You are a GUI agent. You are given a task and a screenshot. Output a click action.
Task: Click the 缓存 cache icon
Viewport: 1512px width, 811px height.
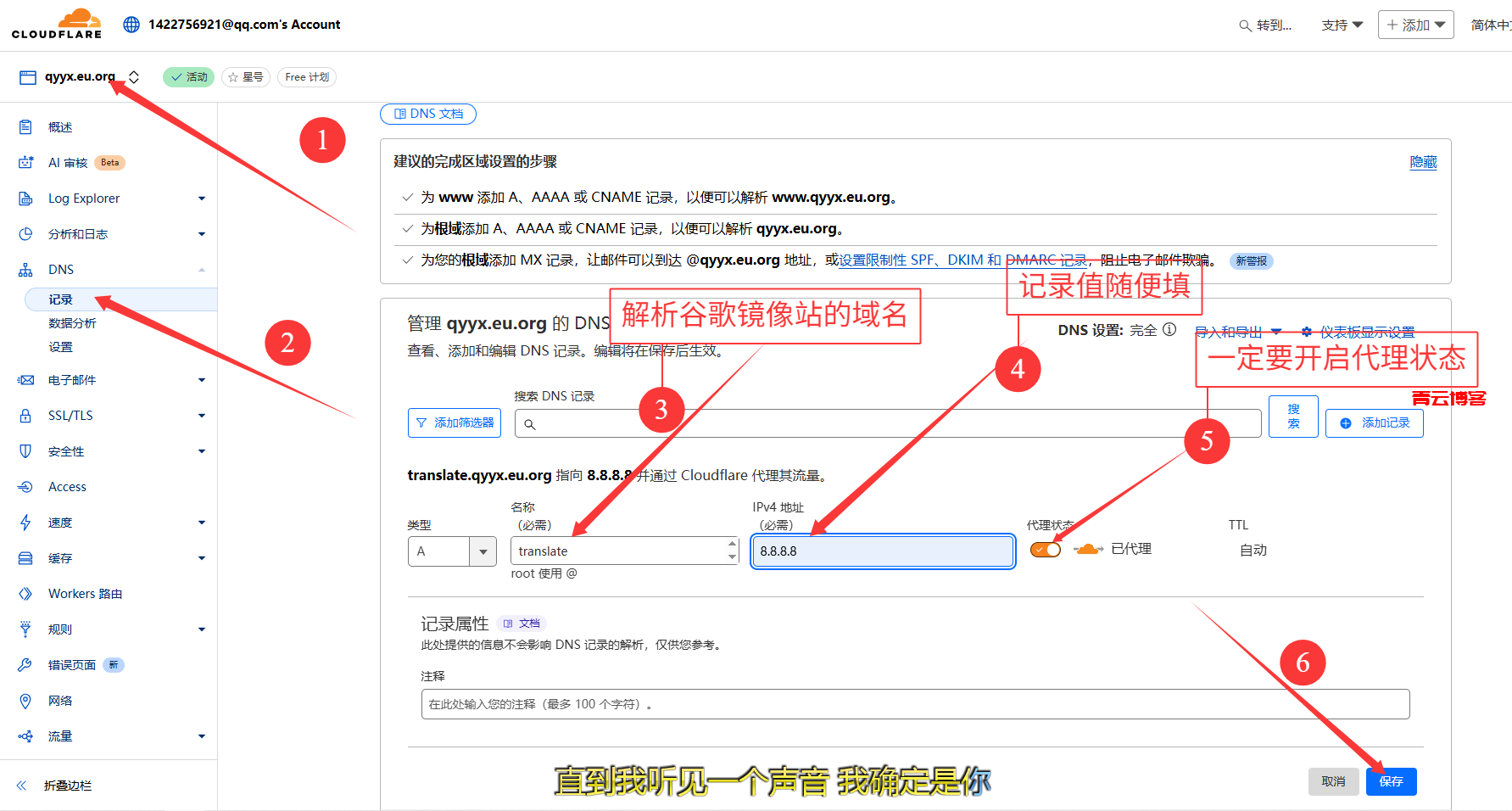[25, 558]
